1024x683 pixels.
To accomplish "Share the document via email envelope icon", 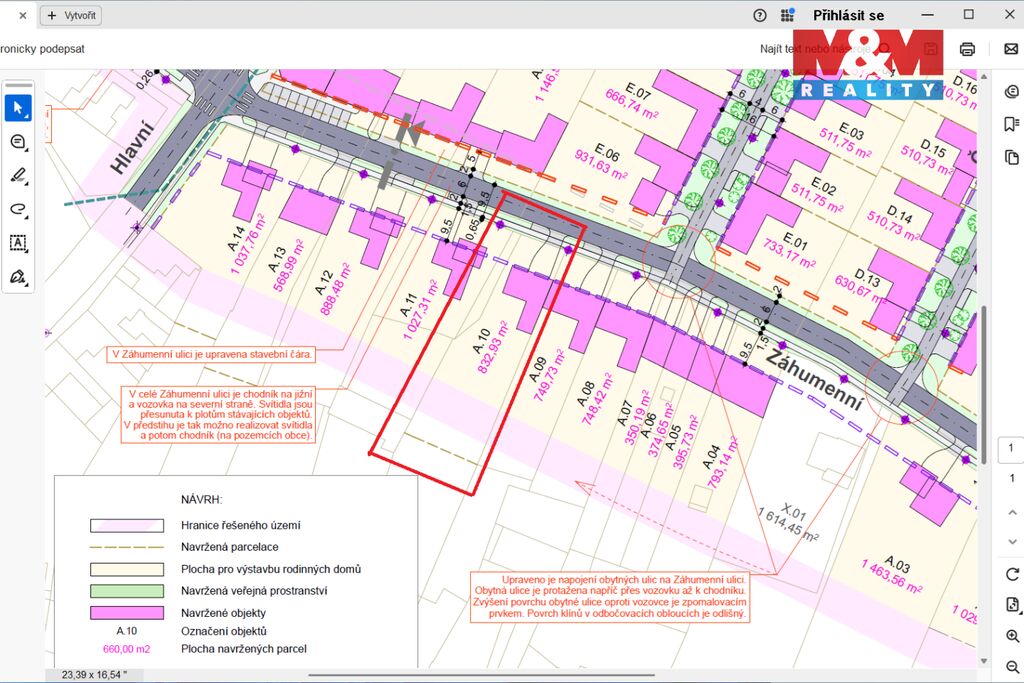I will (1010, 49).
